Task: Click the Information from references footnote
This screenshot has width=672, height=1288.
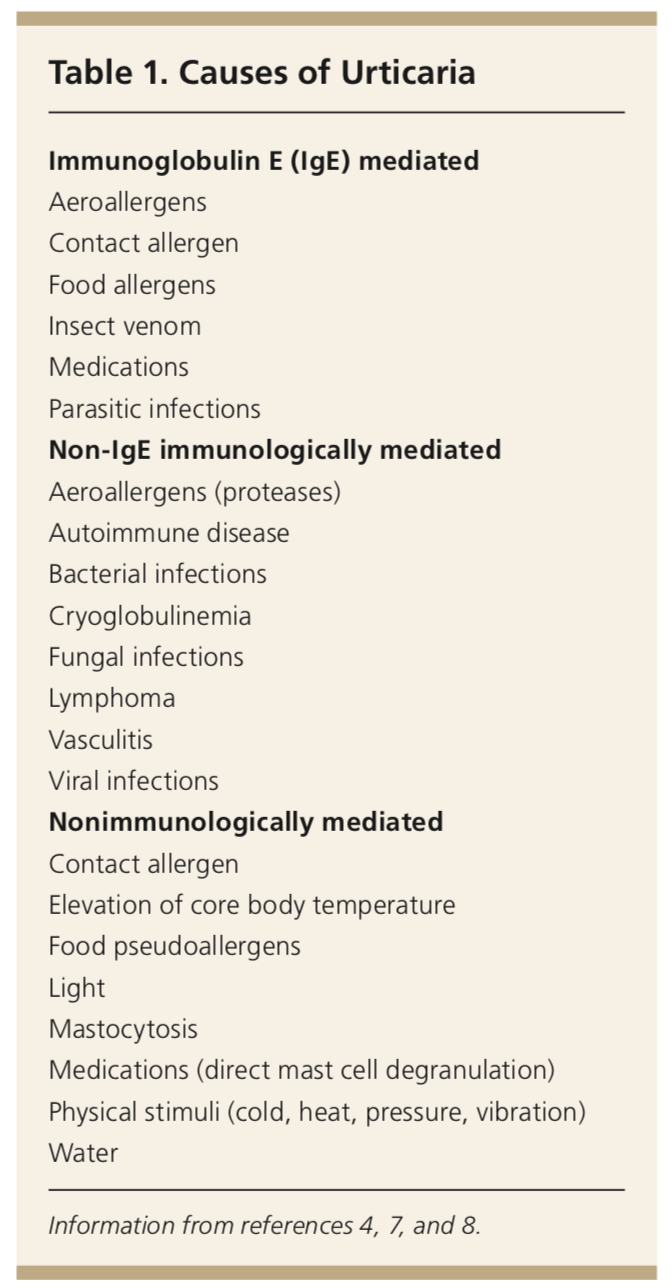Action: [x=265, y=1225]
